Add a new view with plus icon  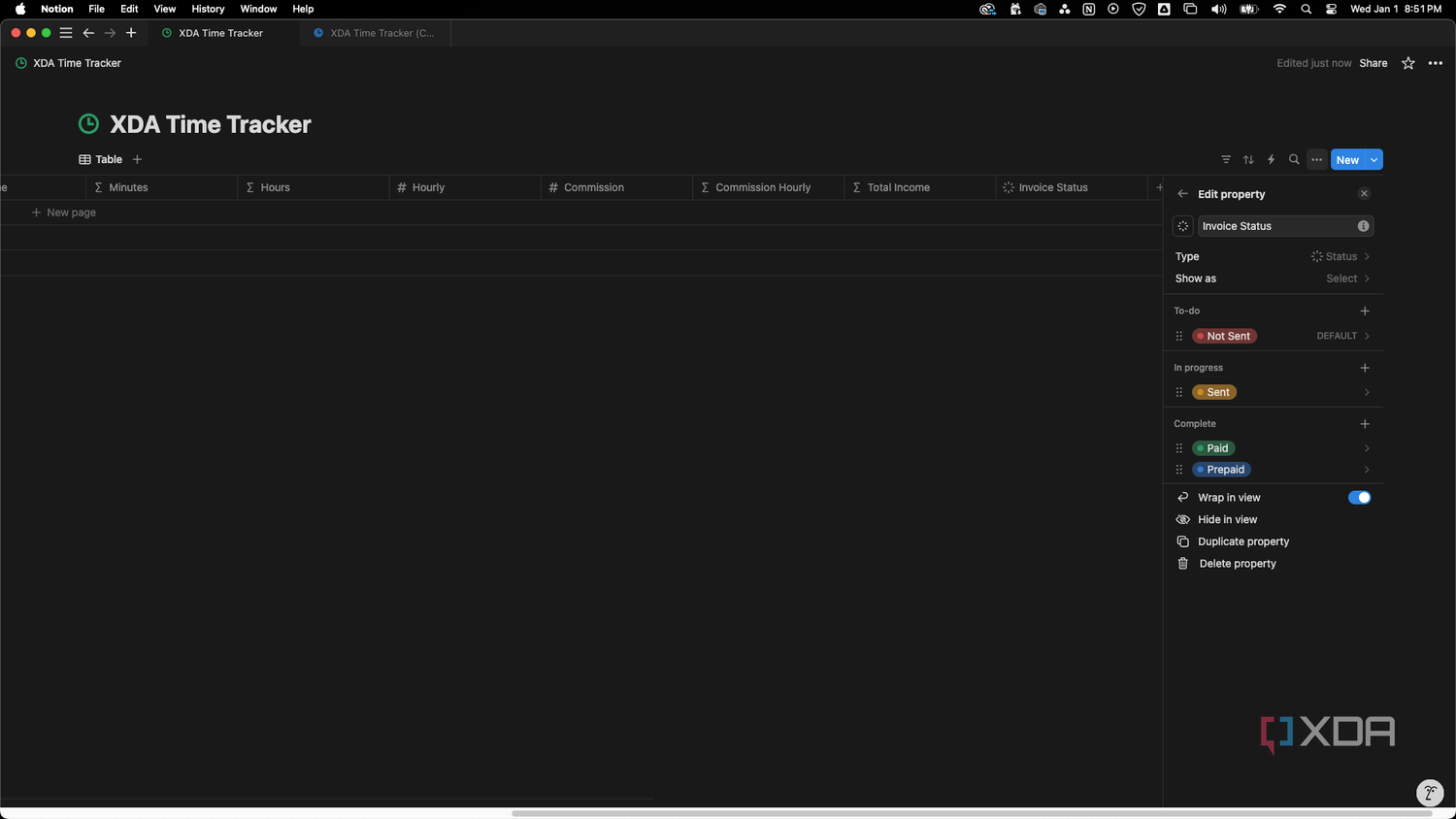(x=137, y=159)
